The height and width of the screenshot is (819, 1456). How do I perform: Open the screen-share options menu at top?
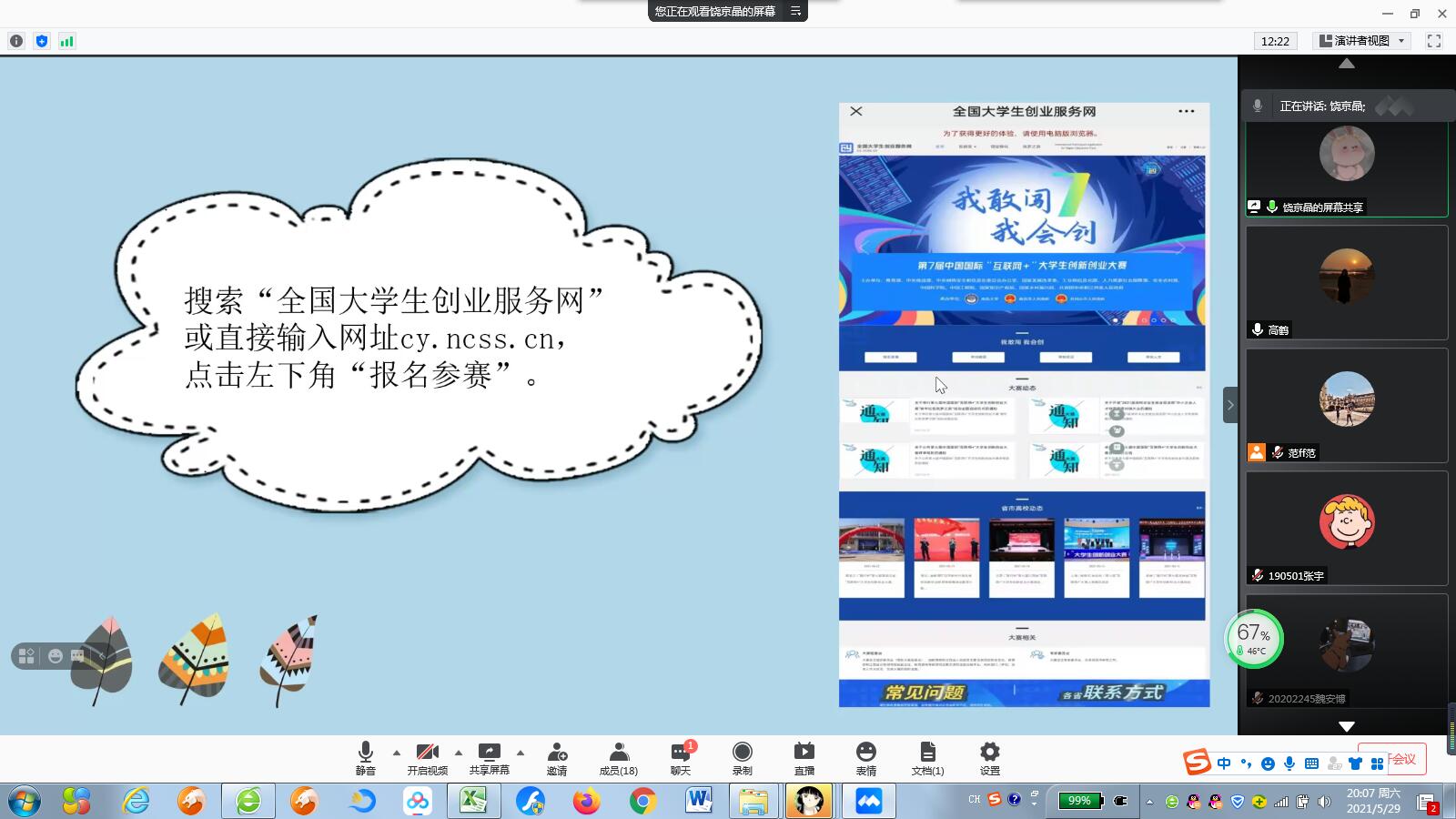tap(795, 11)
